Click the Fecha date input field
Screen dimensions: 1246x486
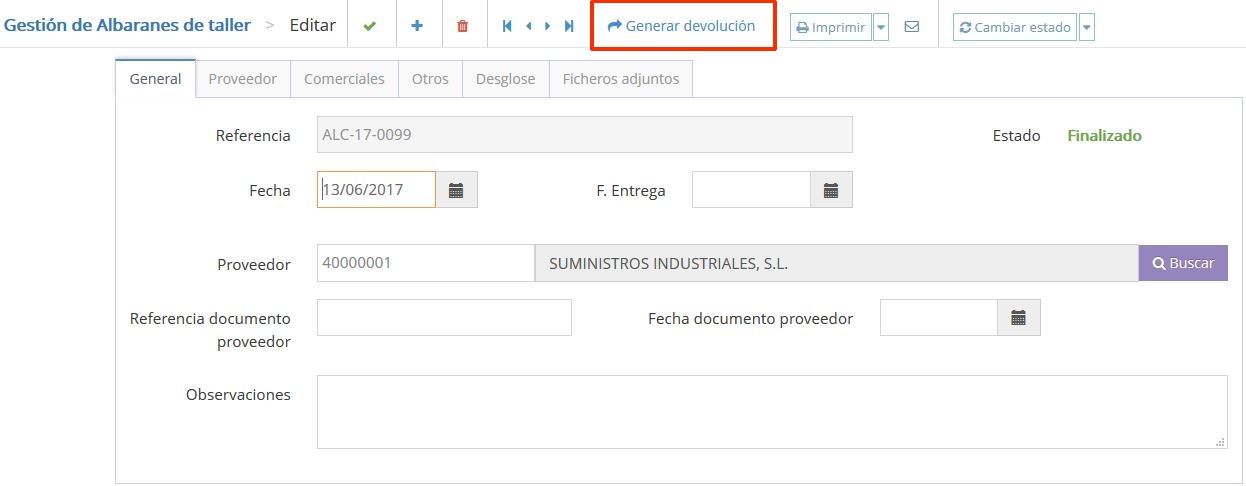tap(376, 190)
